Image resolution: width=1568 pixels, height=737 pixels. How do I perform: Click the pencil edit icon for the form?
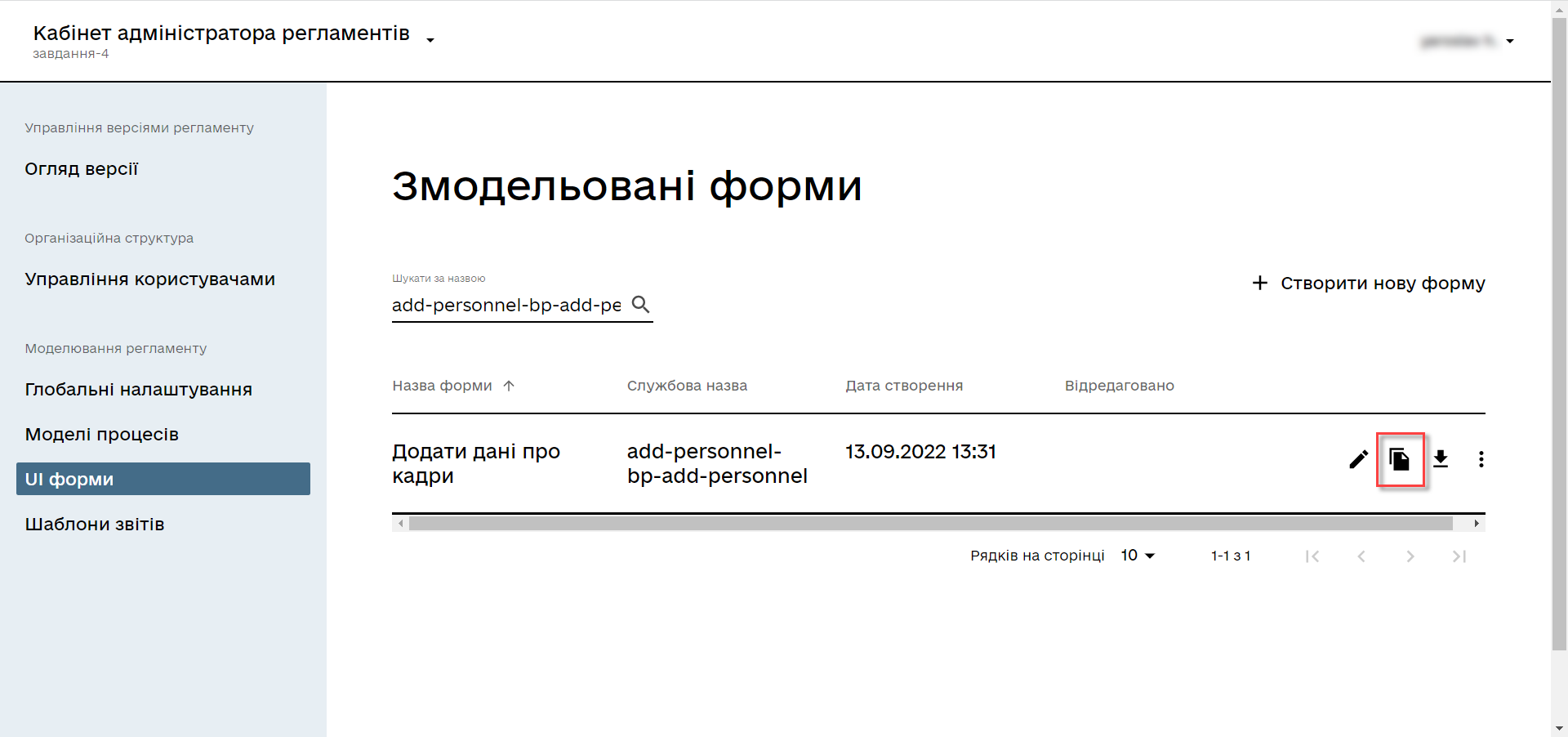pyautogui.click(x=1358, y=459)
